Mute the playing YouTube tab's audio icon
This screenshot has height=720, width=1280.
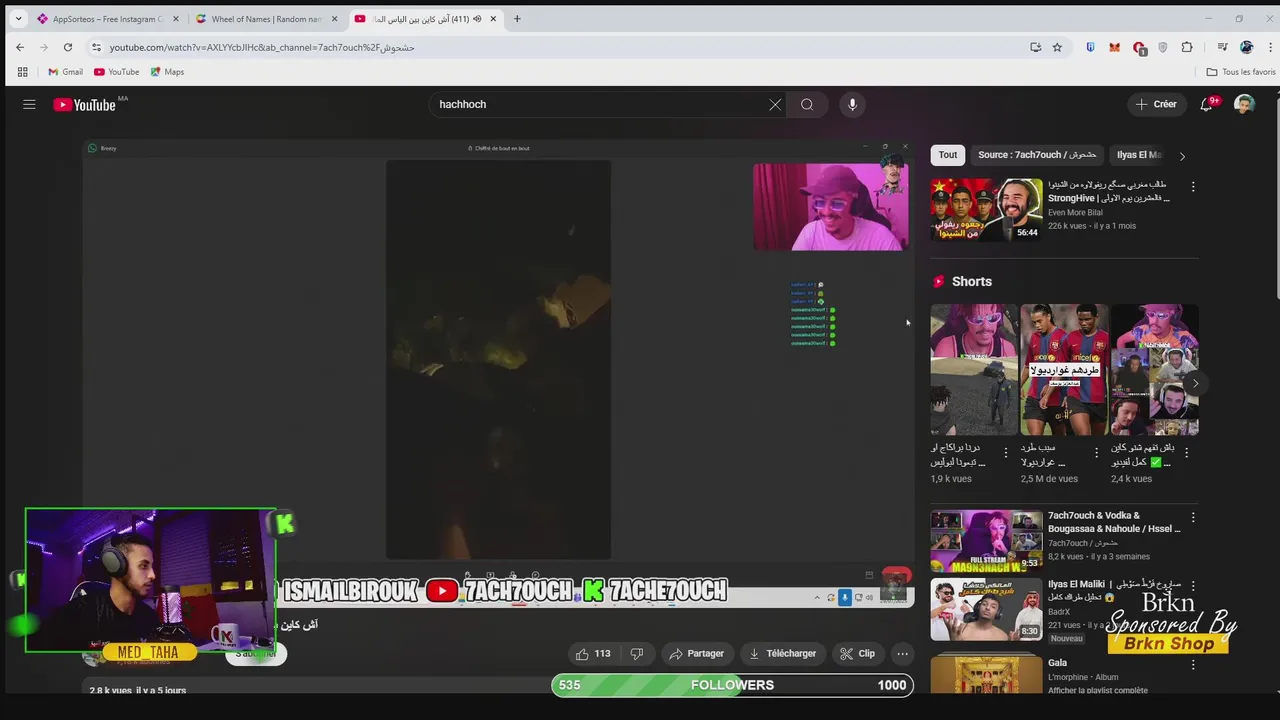(x=477, y=19)
